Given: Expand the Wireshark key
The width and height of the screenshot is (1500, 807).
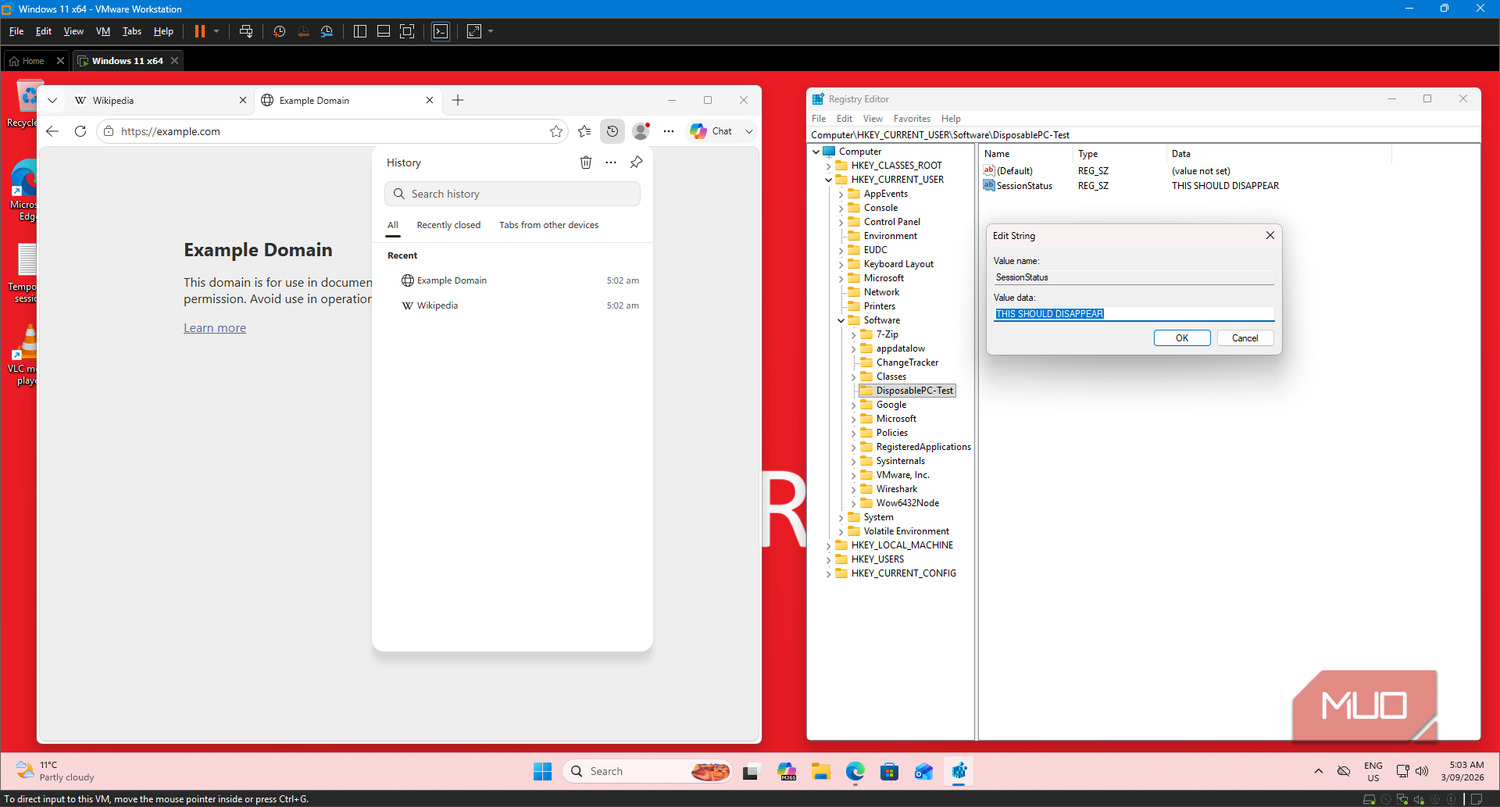Looking at the screenshot, I should click(855, 489).
